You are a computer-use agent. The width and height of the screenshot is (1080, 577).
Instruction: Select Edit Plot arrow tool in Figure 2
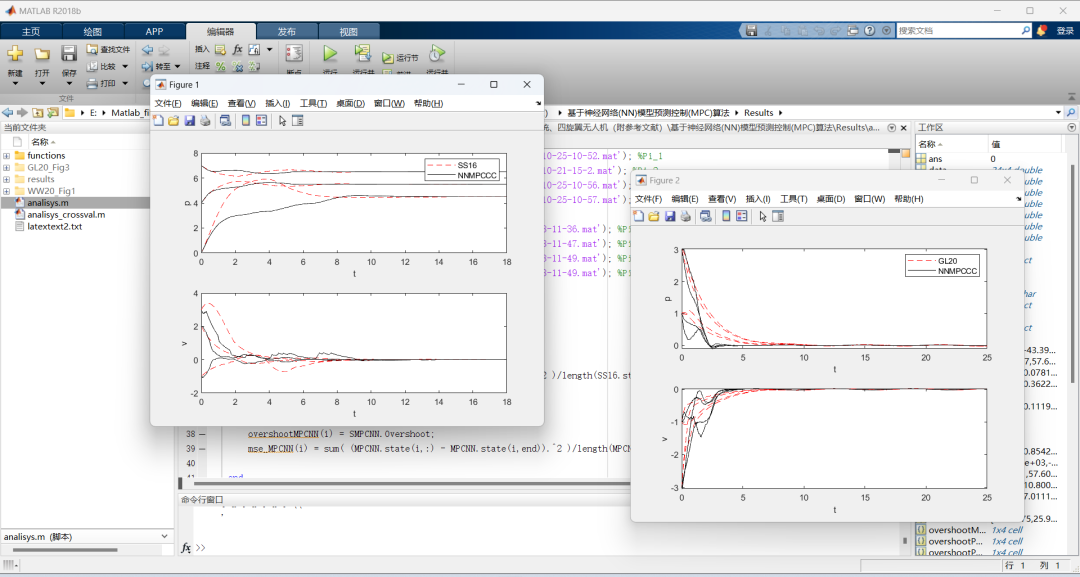pyautogui.click(x=762, y=216)
